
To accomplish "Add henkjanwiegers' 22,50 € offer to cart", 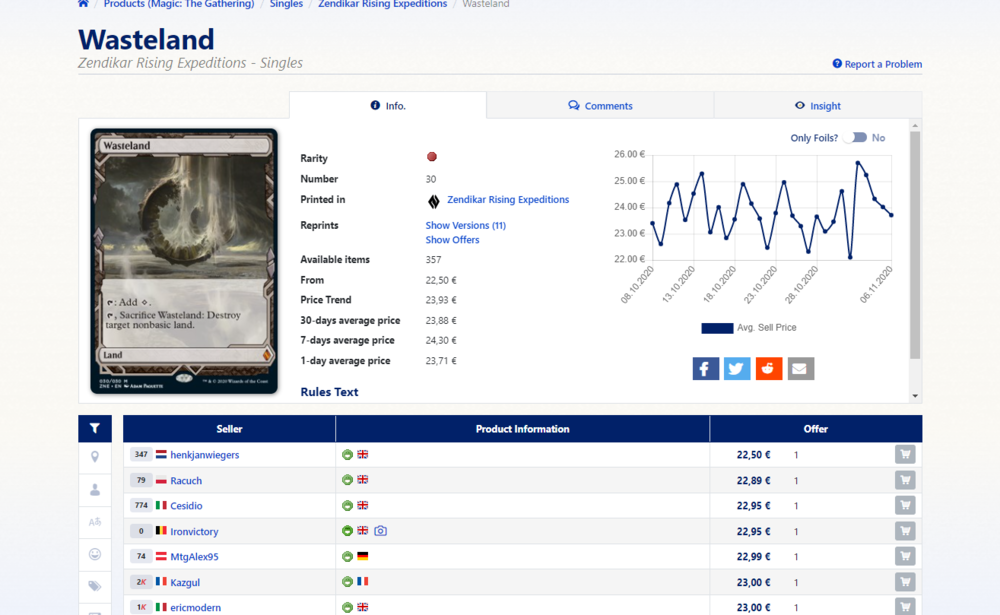I will tap(904, 455).
